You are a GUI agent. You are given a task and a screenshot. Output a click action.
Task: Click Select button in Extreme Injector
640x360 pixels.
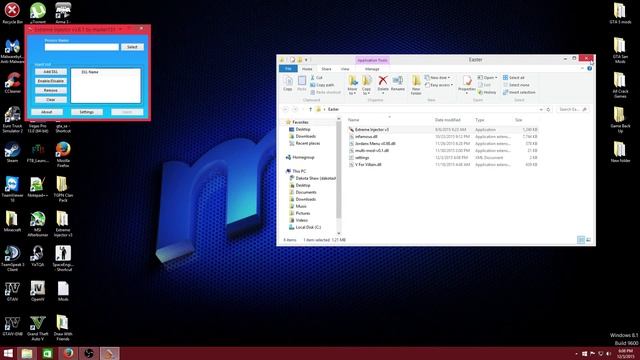click(132, 47)
